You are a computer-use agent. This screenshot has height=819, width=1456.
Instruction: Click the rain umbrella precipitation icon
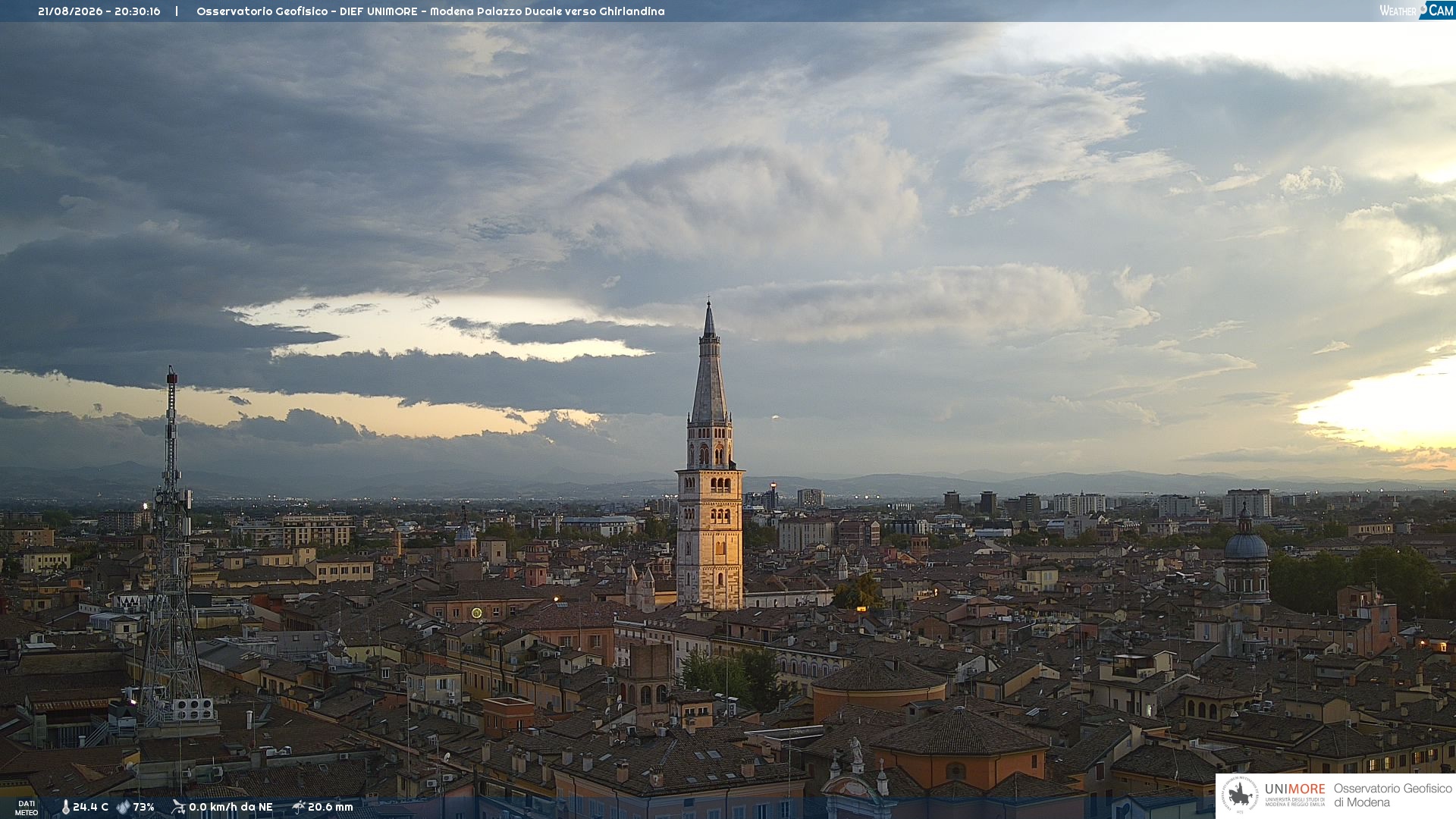(299, 807)
